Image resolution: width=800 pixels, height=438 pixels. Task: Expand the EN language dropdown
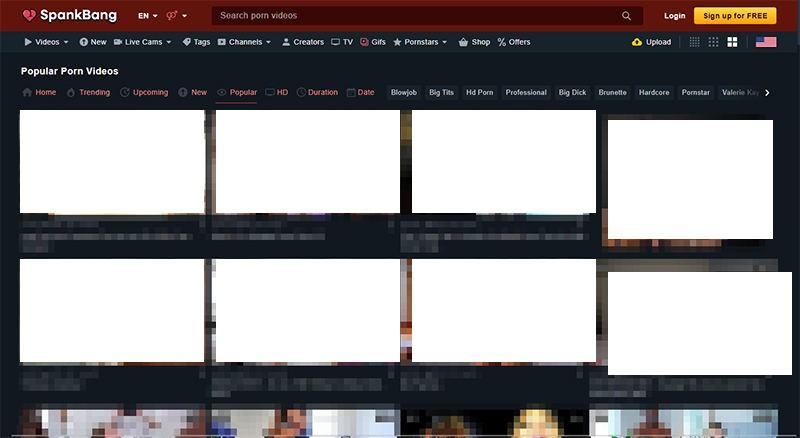(148, 16)
